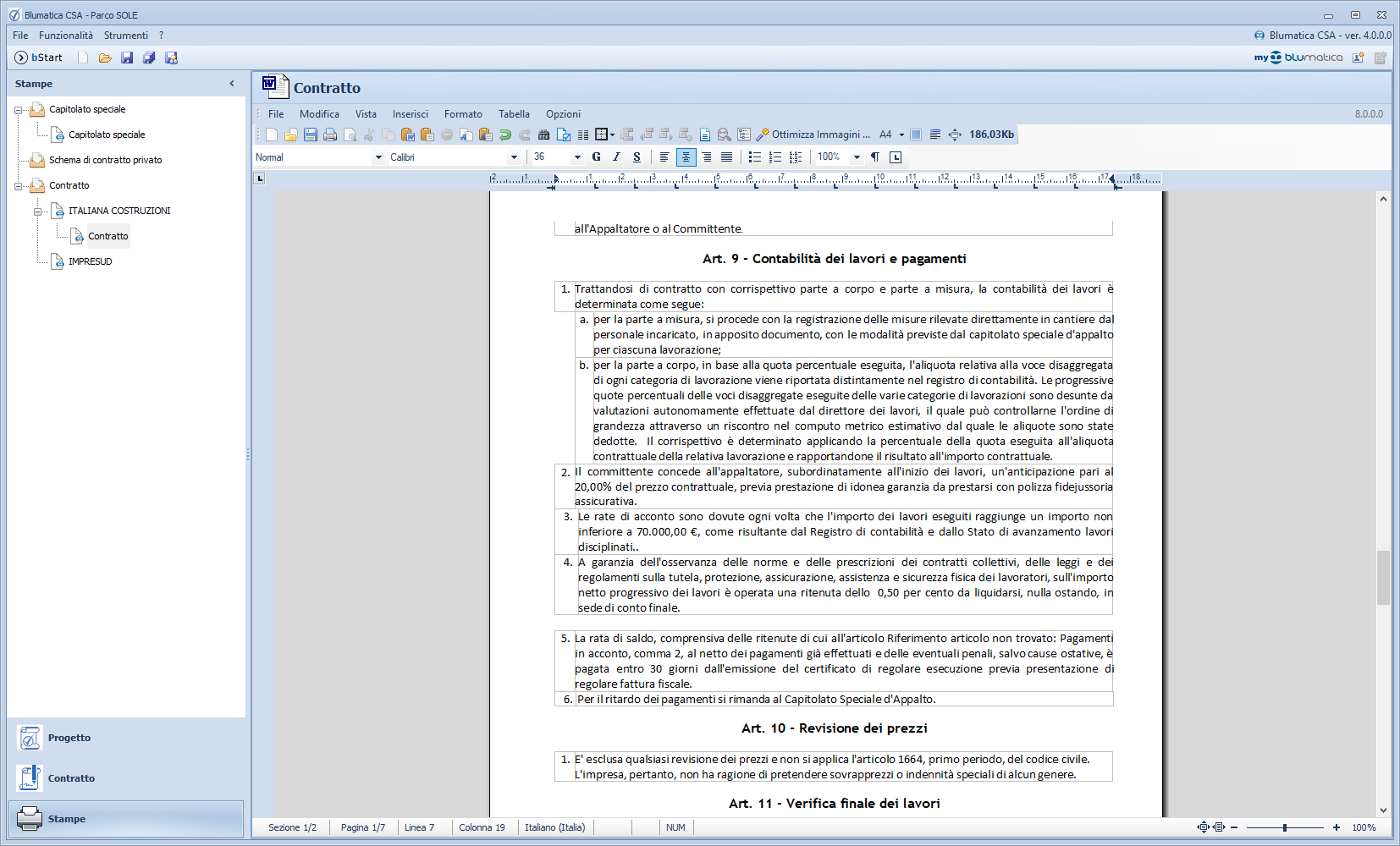Click the print preview icon
The height and width of the screenshot is (846, 1400).
pos(350,135)
